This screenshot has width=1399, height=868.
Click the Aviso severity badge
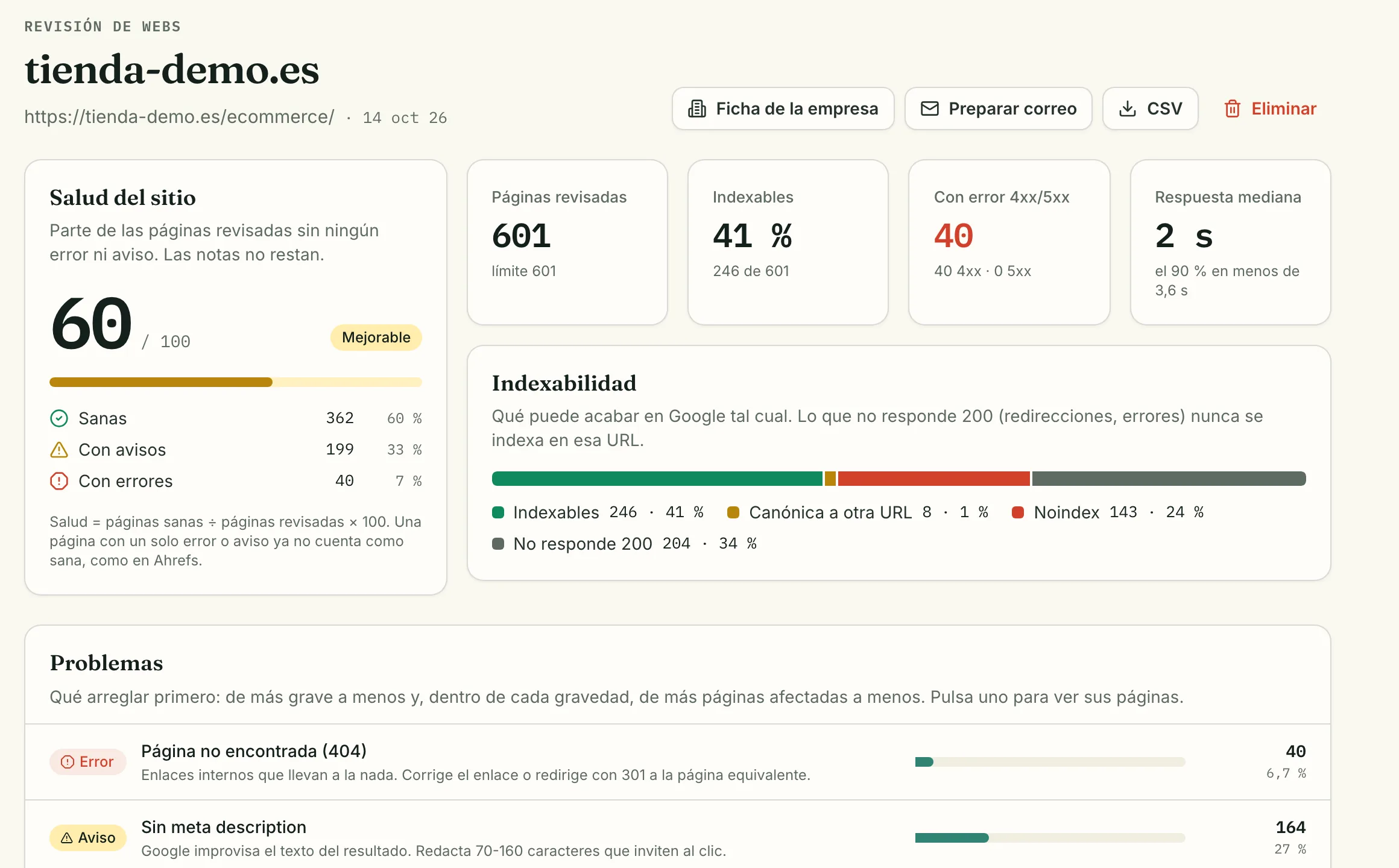point(88,838)
